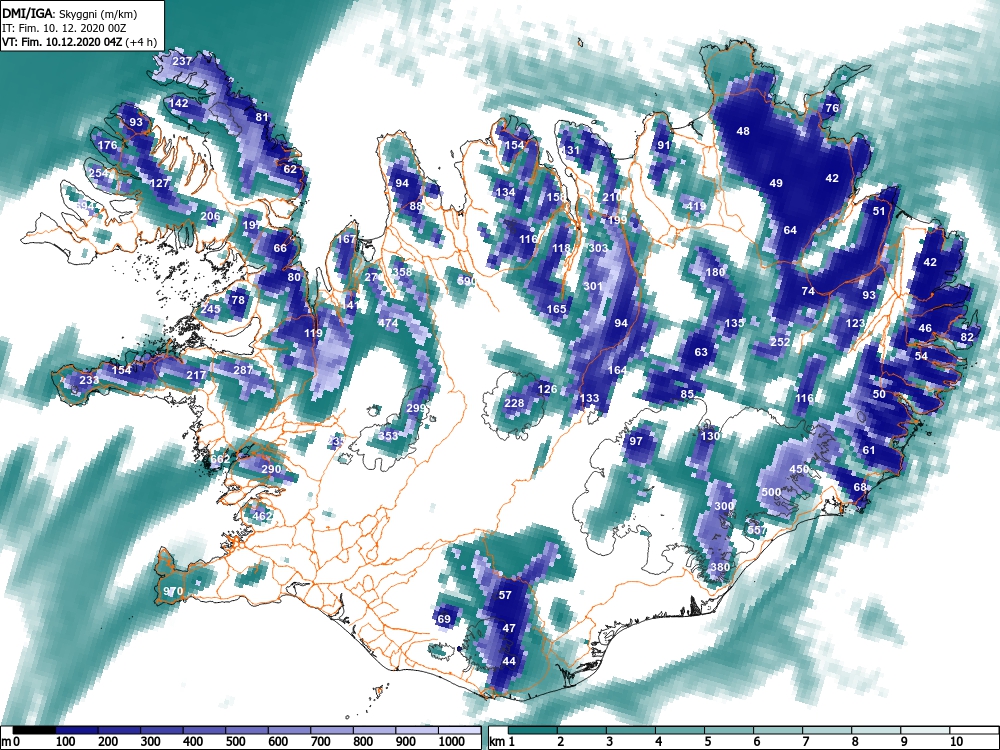Click the map value 228
This screenshot has height=750, width=1000.
[x=514, y=403]
